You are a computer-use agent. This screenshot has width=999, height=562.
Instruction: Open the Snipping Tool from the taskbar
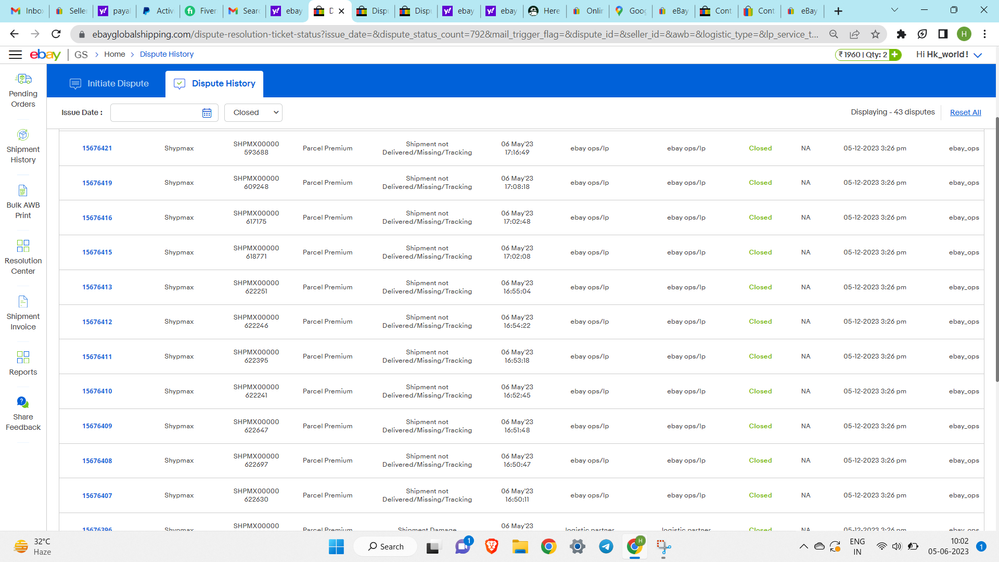tap(663, 547)
